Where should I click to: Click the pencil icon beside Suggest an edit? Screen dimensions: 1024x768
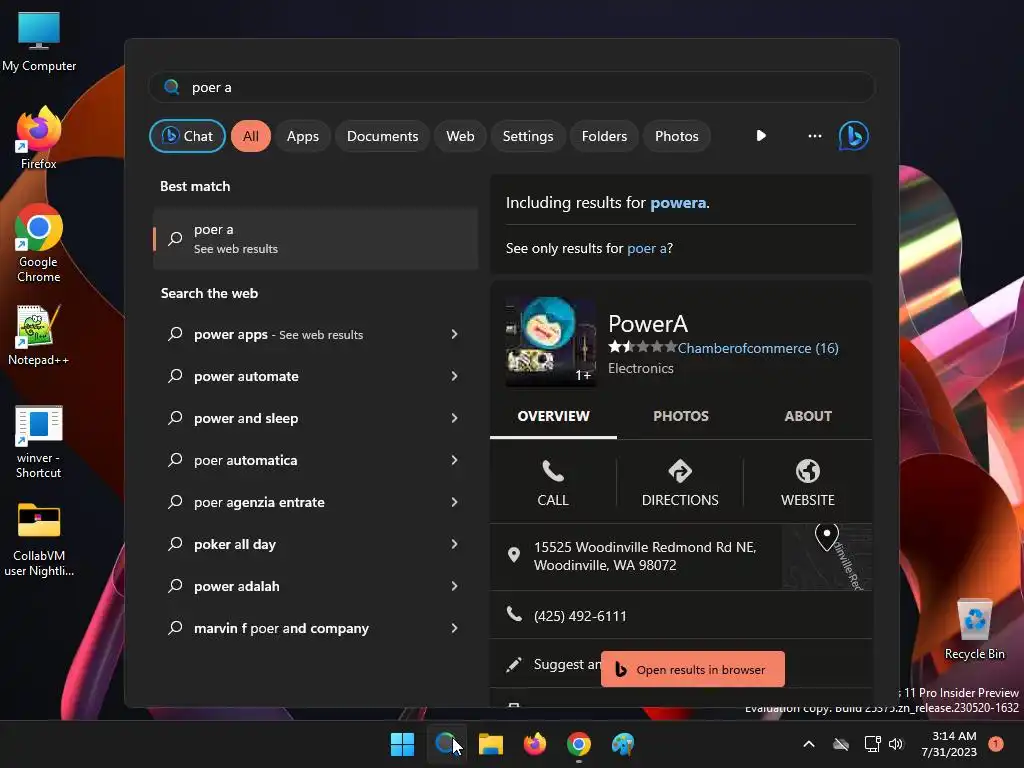(514, 665)
